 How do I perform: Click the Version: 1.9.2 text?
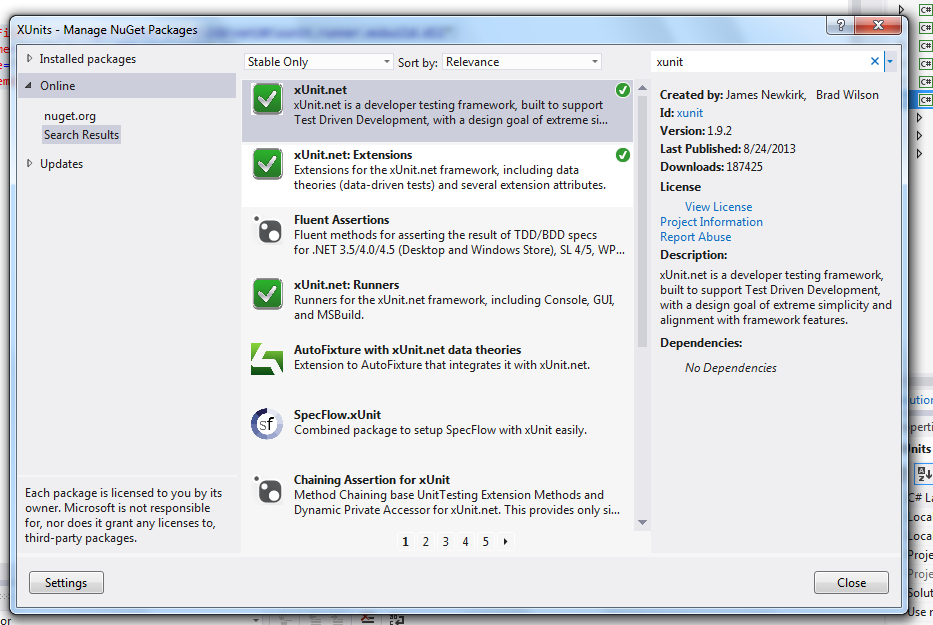pyautogui.click(x=696, y=130)
